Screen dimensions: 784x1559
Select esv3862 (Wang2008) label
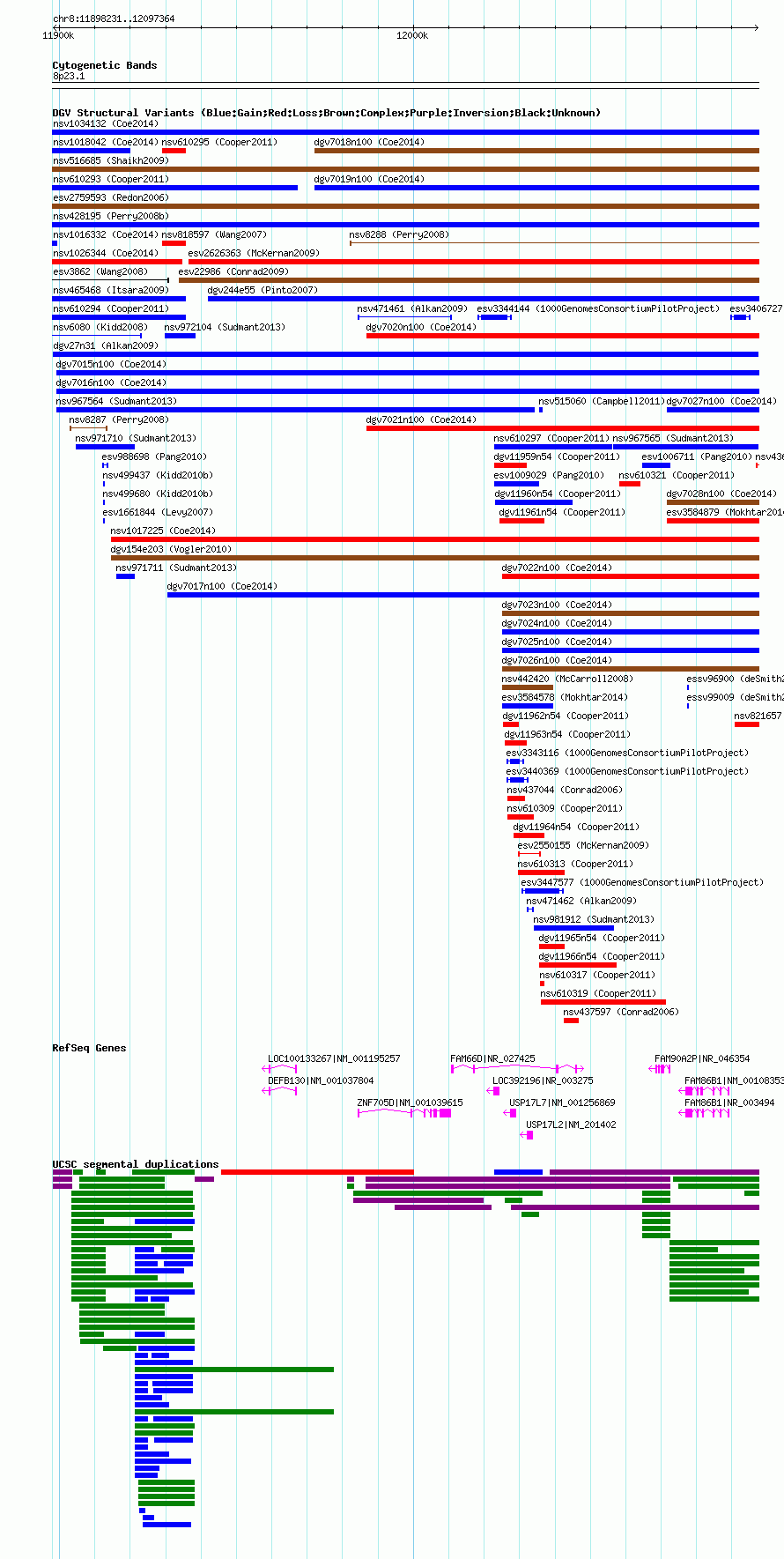coord(100,271)
